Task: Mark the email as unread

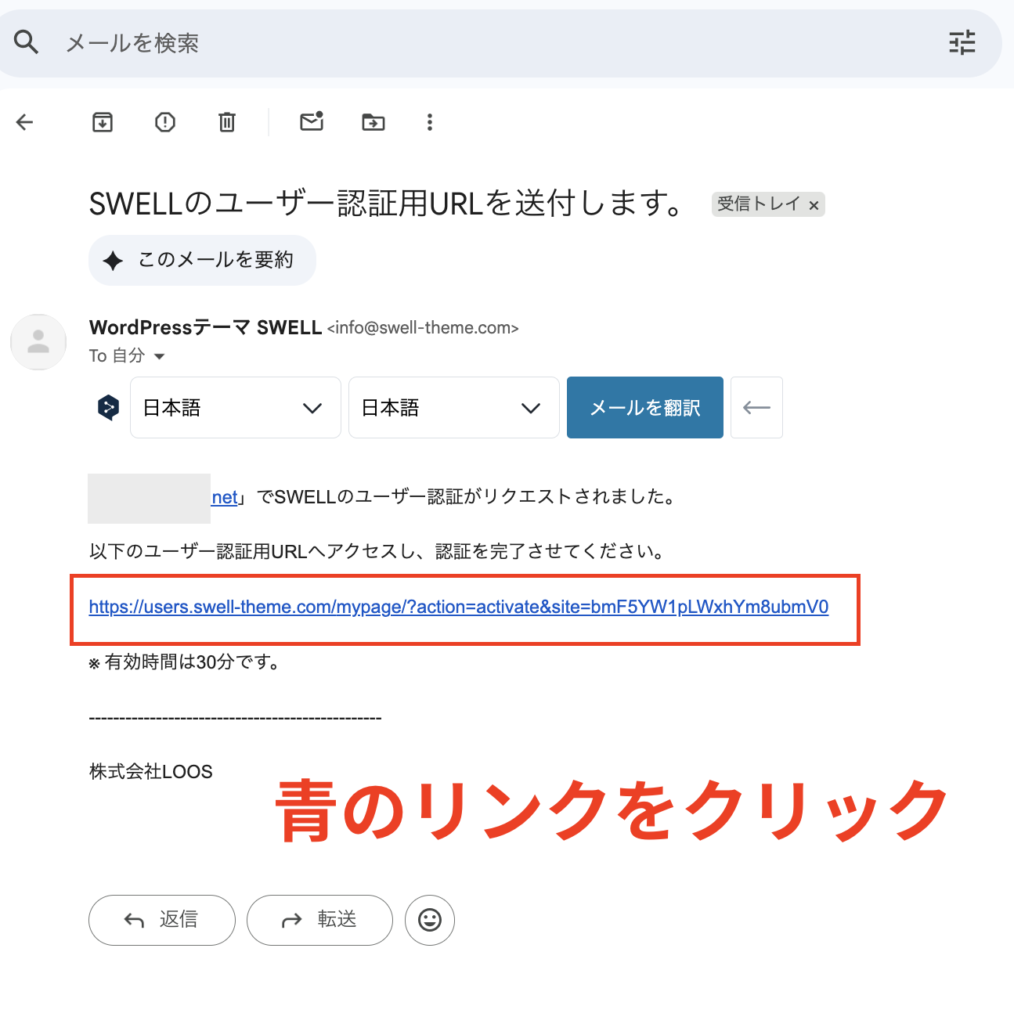Action: 312,122
